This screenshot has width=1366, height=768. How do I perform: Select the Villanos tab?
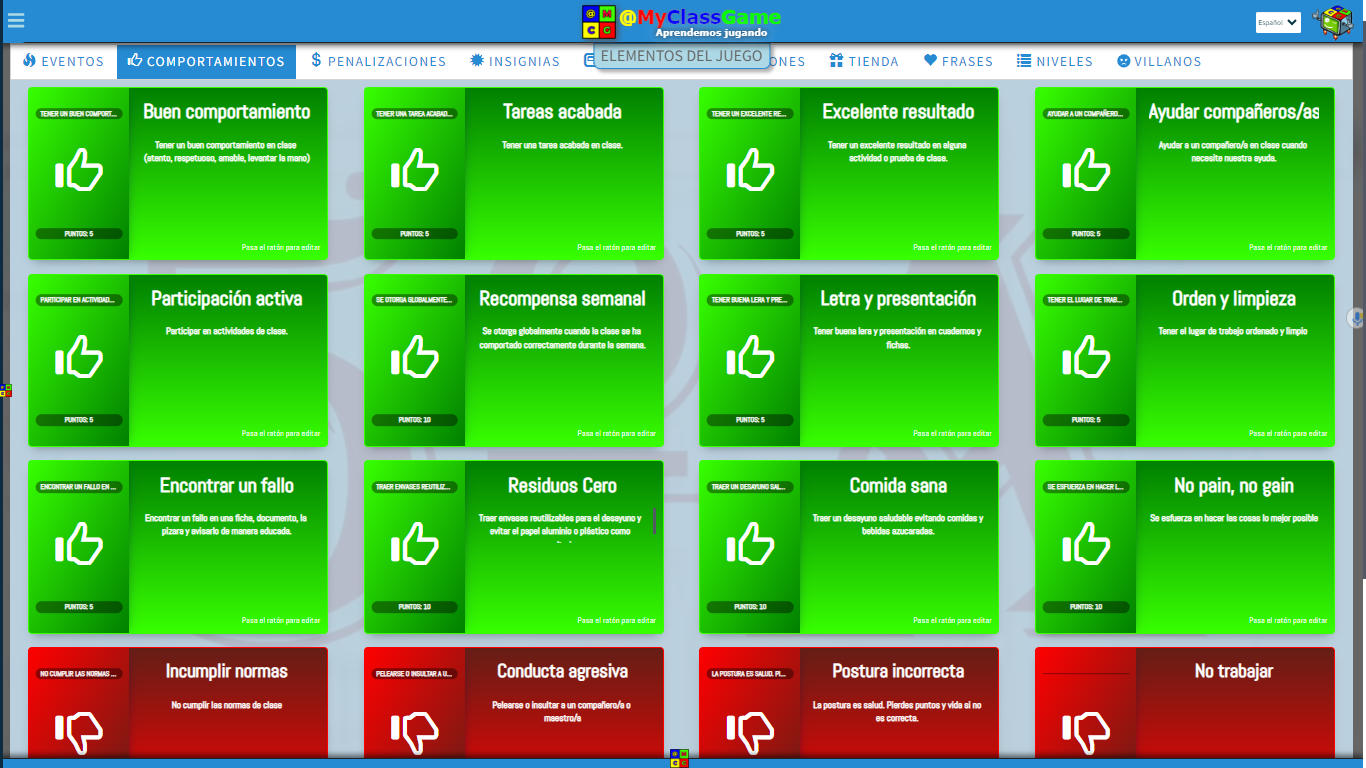[1159, 61]
